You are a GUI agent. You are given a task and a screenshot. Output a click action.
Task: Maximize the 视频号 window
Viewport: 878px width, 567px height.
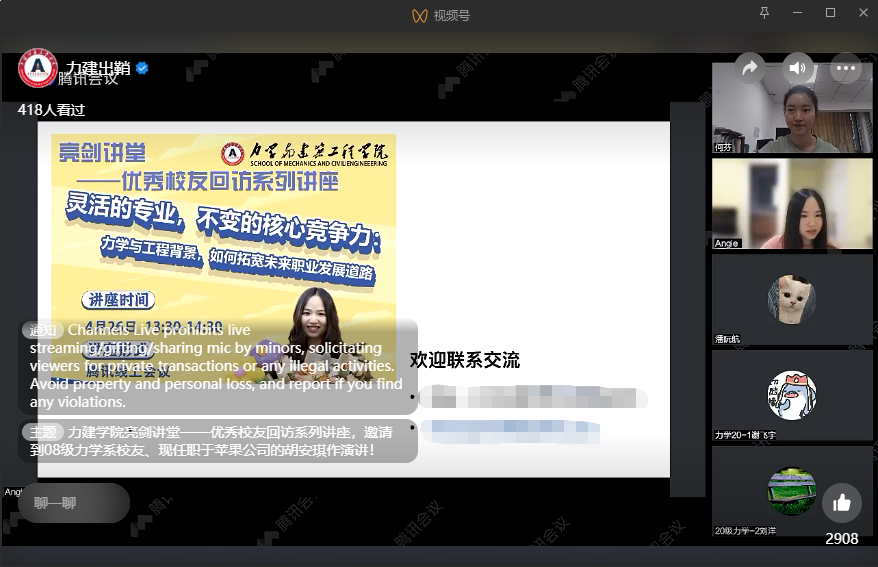tap(830, 13)
